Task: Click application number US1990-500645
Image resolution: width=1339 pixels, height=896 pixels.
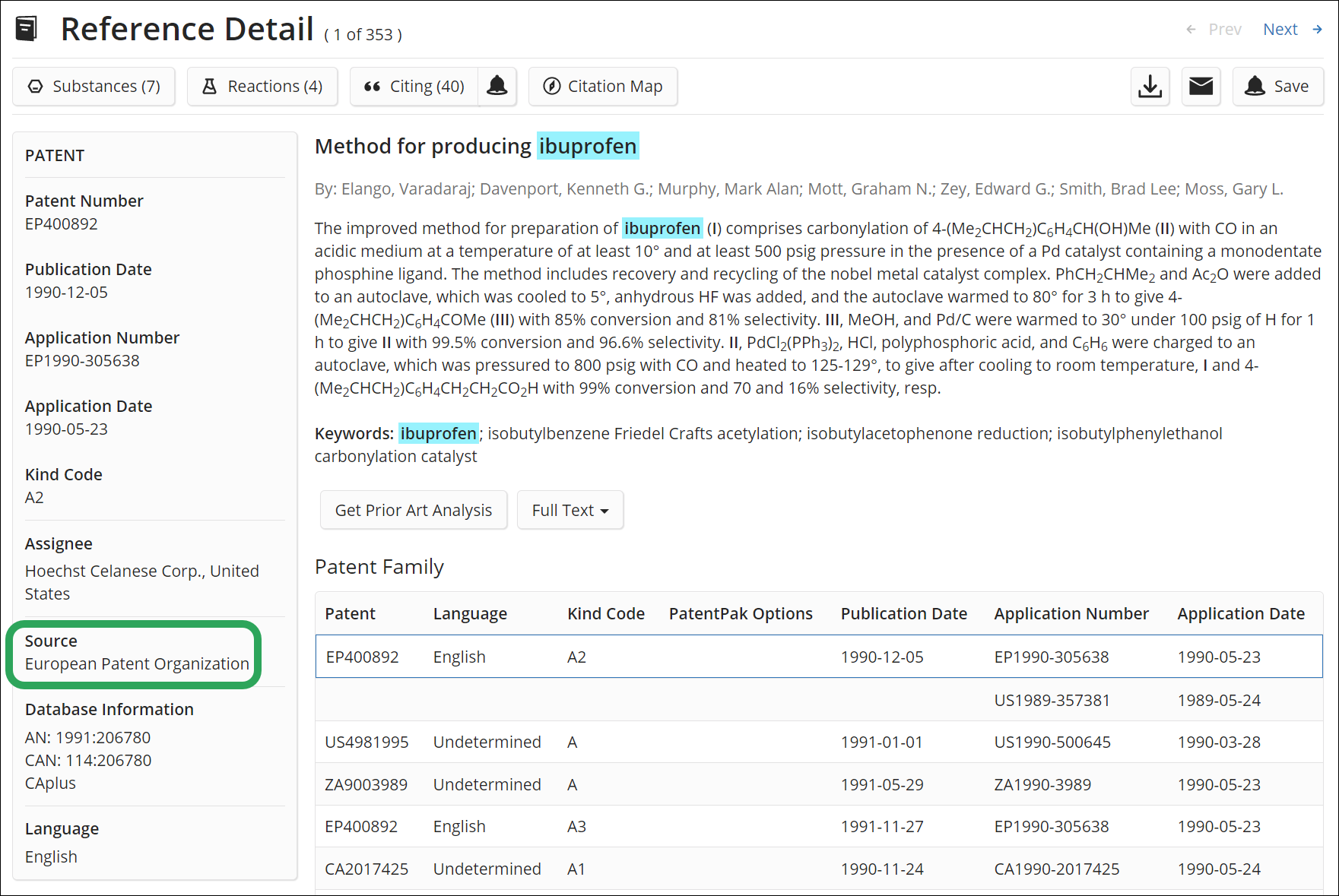Action: [x=1052, y=742]
